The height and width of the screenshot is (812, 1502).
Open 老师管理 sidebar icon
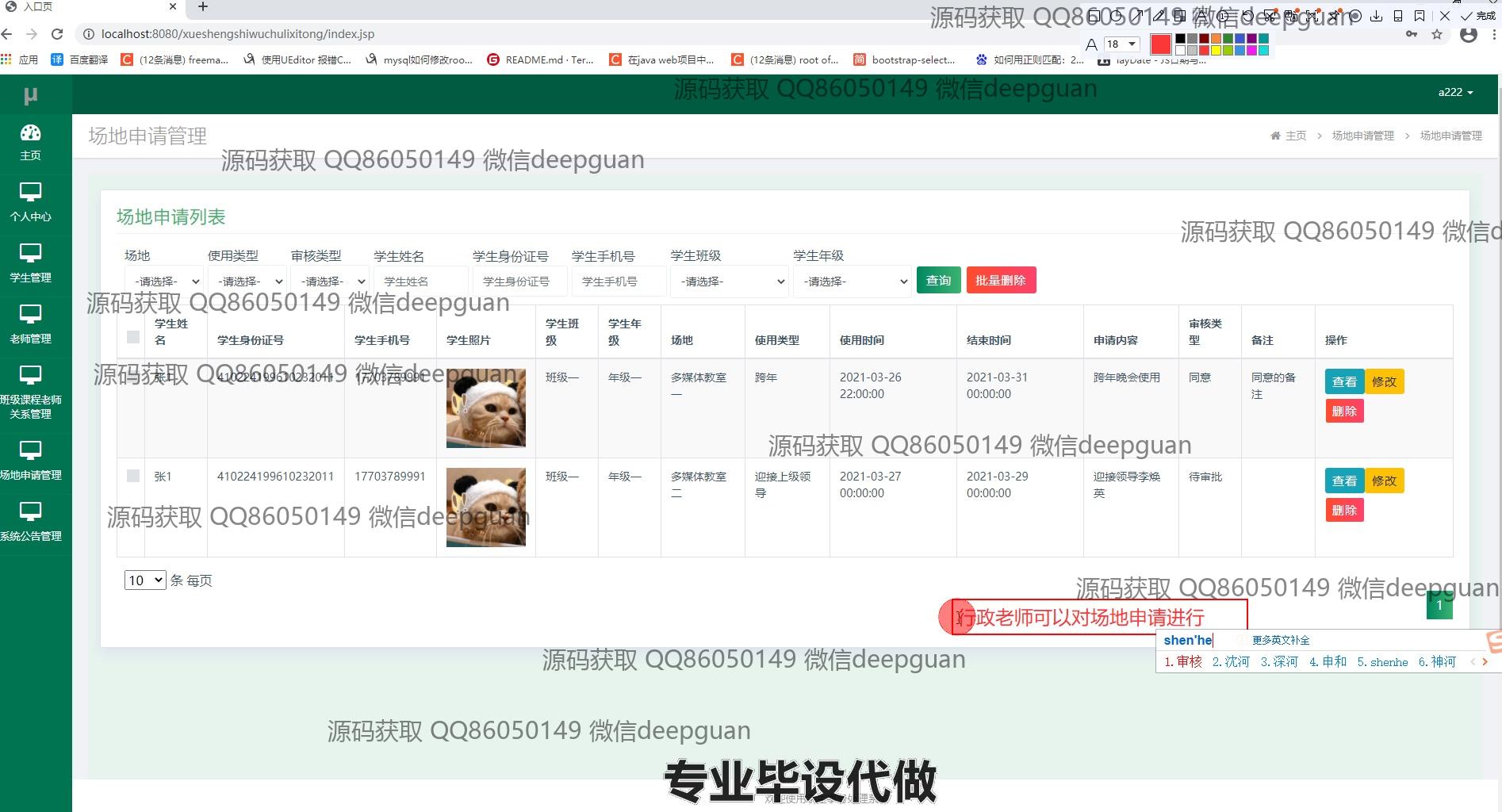coord(30,324)
